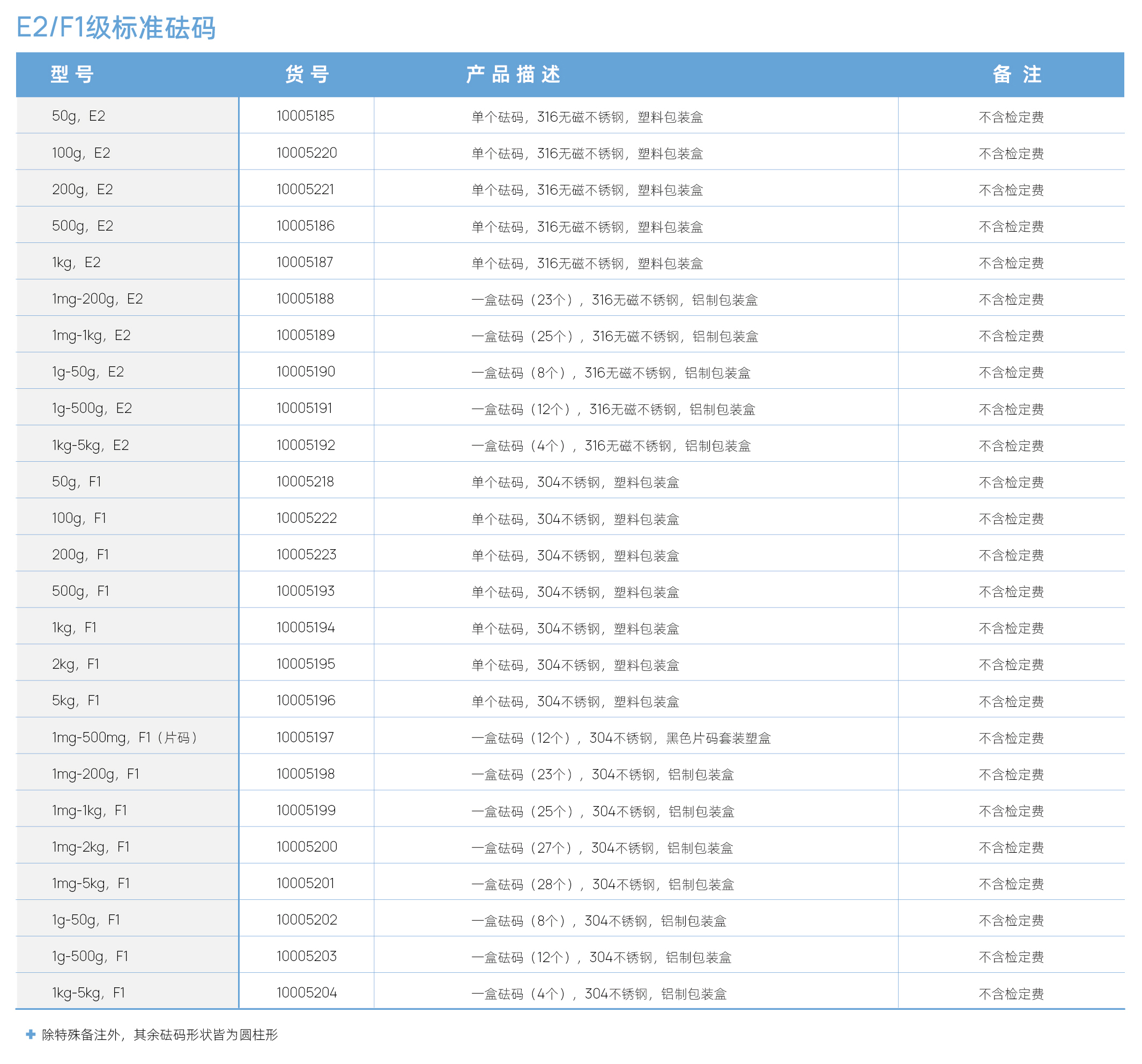Select item number 10005194
Screen dimensions: 1142x1064
(306, 627)
